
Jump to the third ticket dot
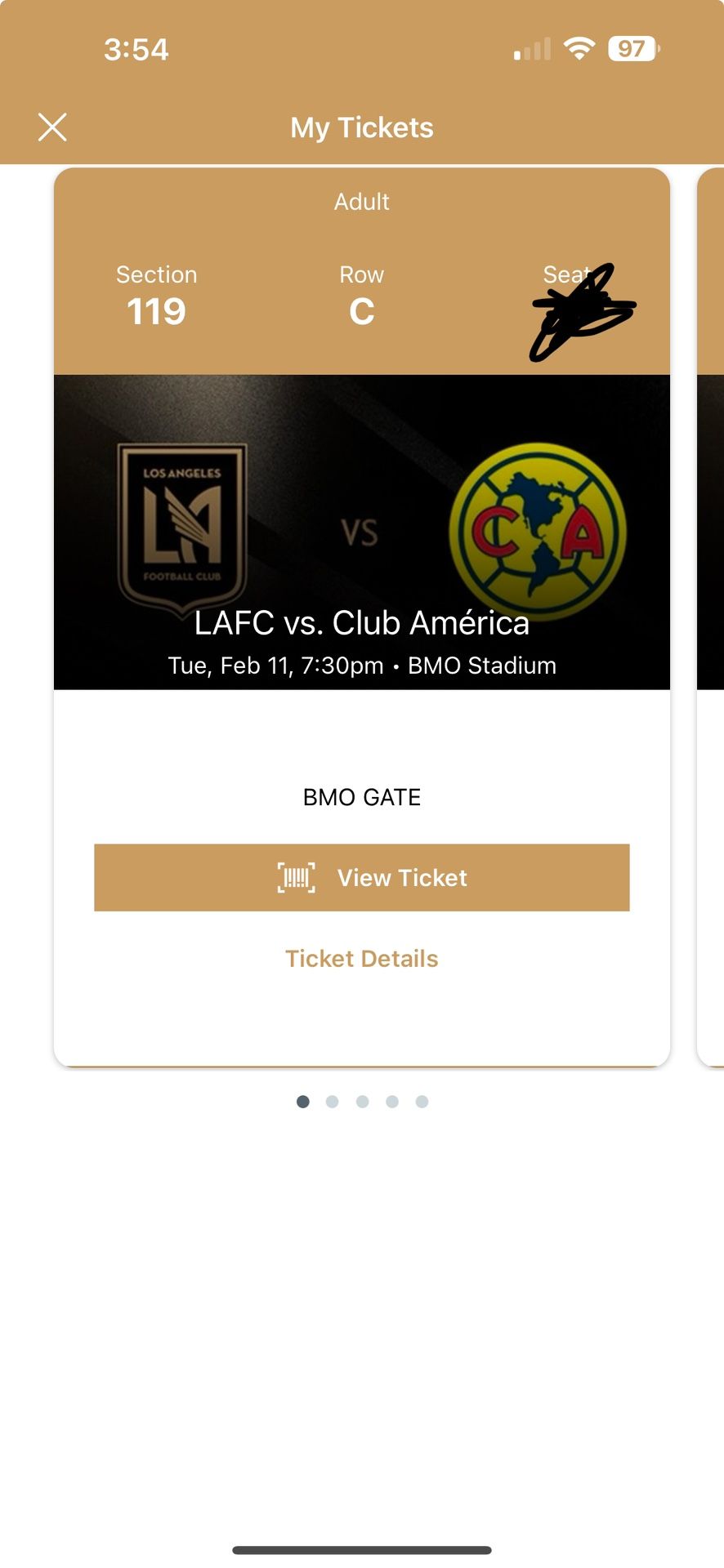(363, 1102)
